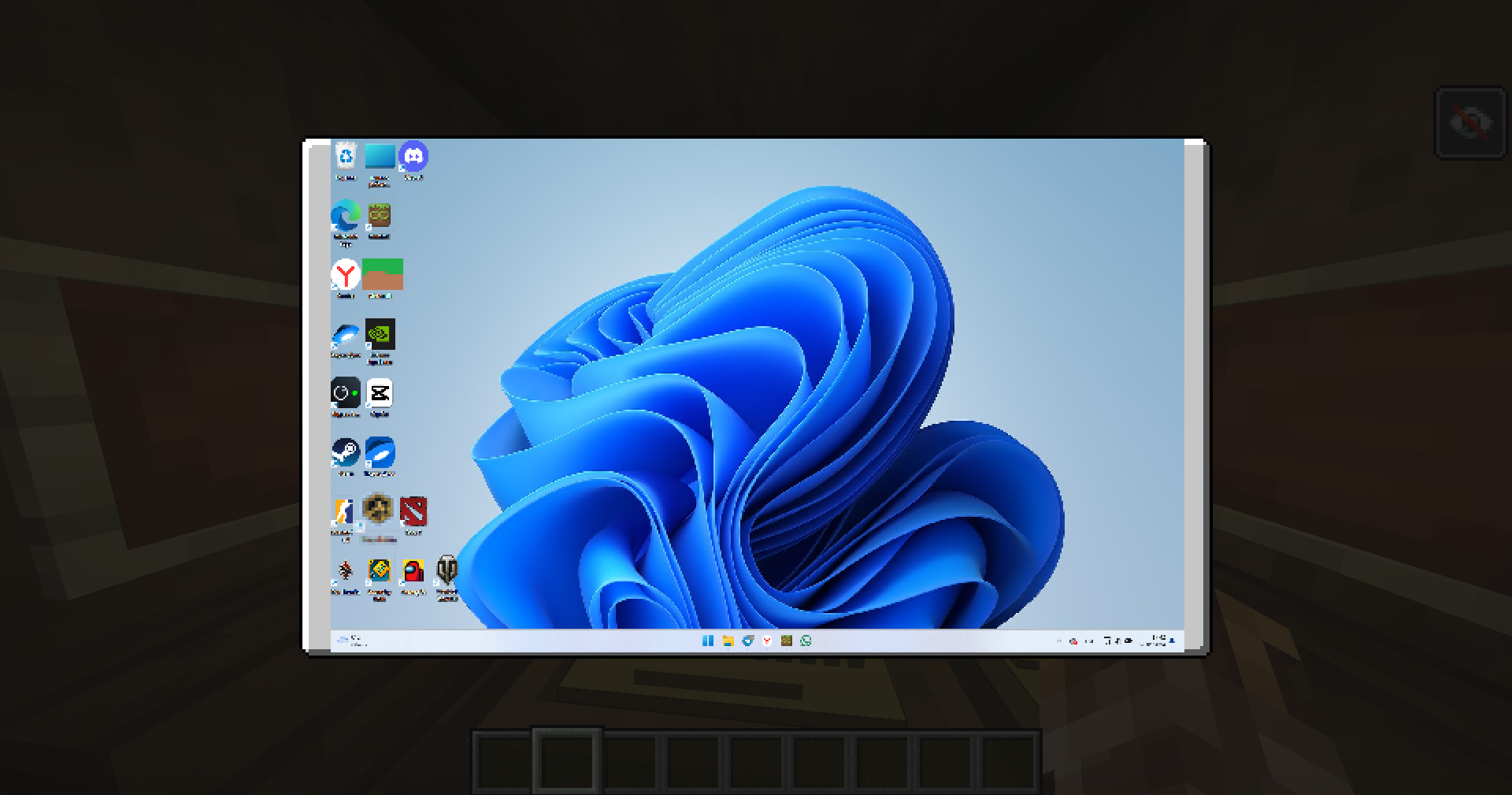Open the taskbar clock and date
1512x795 pixels.
tap(1153, 641)
